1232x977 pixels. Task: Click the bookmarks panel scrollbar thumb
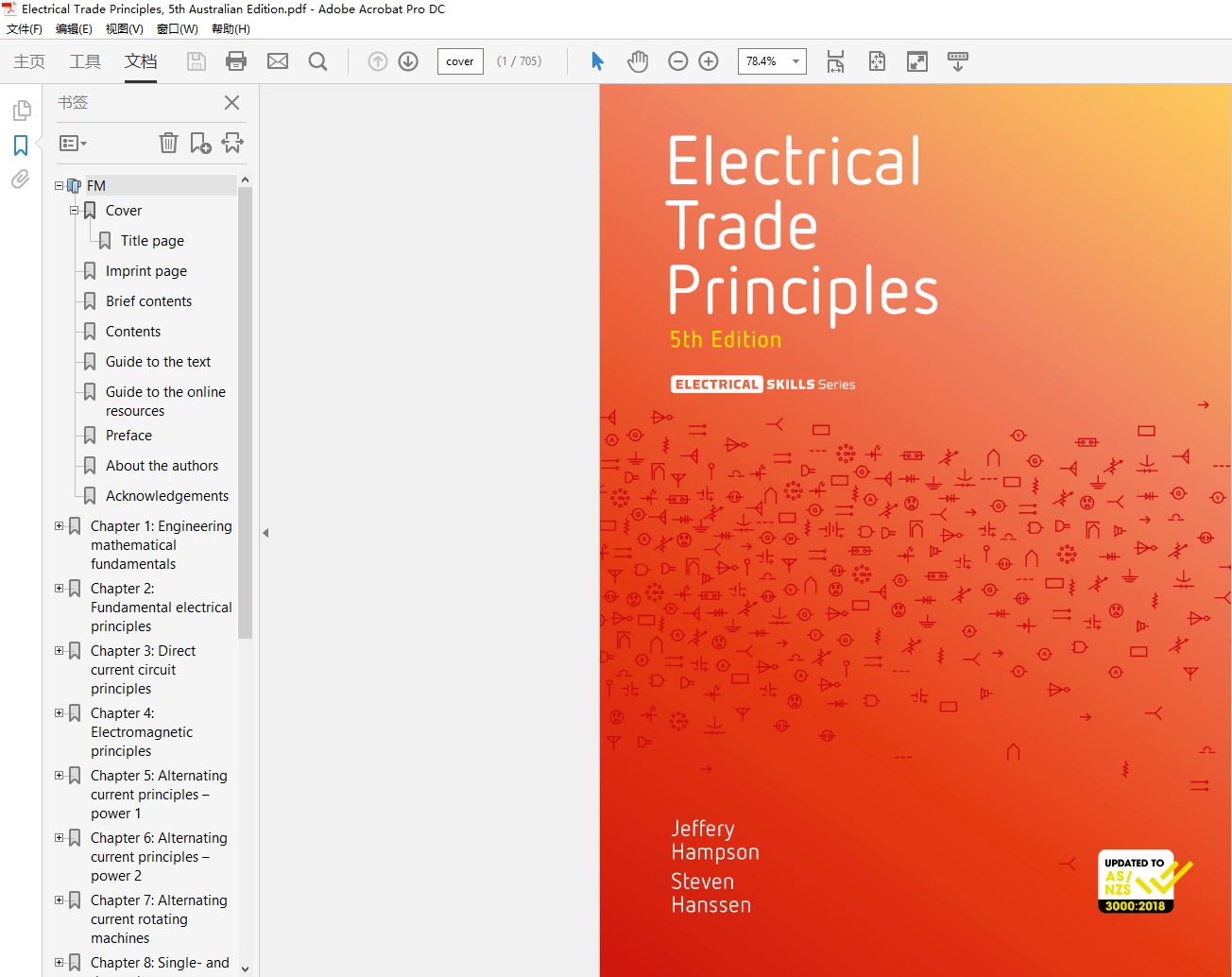click(x=245, y=413)
